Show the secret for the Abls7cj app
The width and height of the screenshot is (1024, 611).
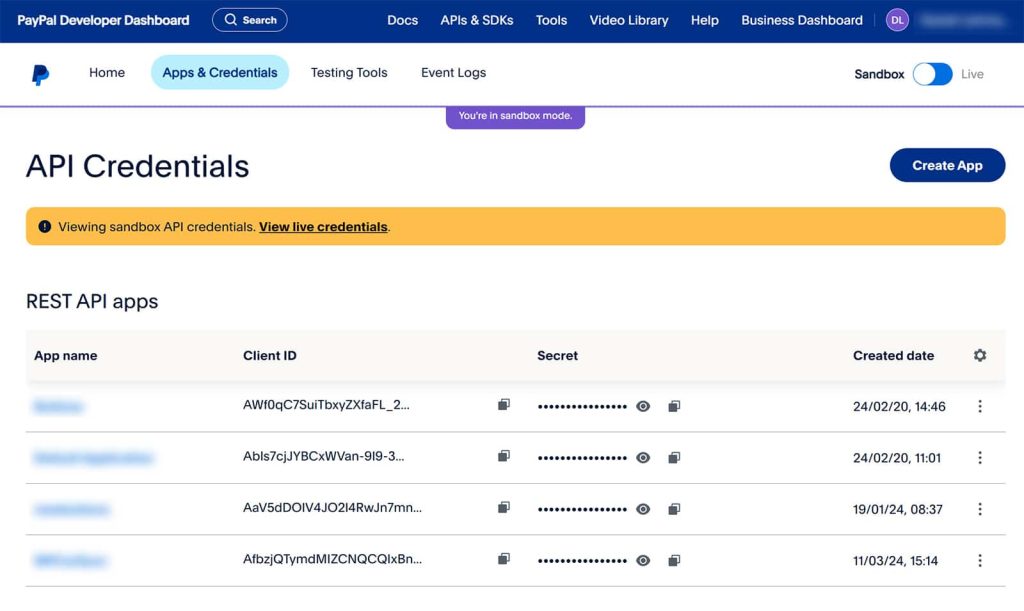point(643,457)
